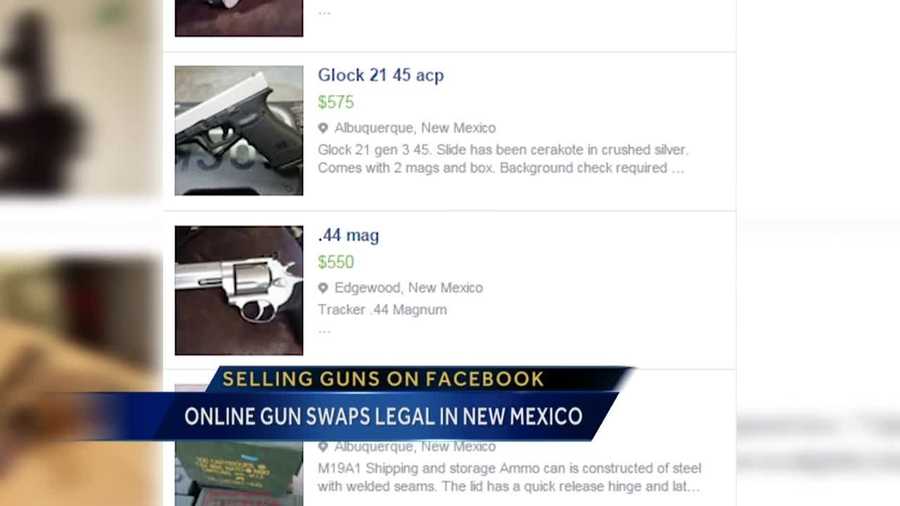Select the $575 price of the Glock listing

click(336, 102)
